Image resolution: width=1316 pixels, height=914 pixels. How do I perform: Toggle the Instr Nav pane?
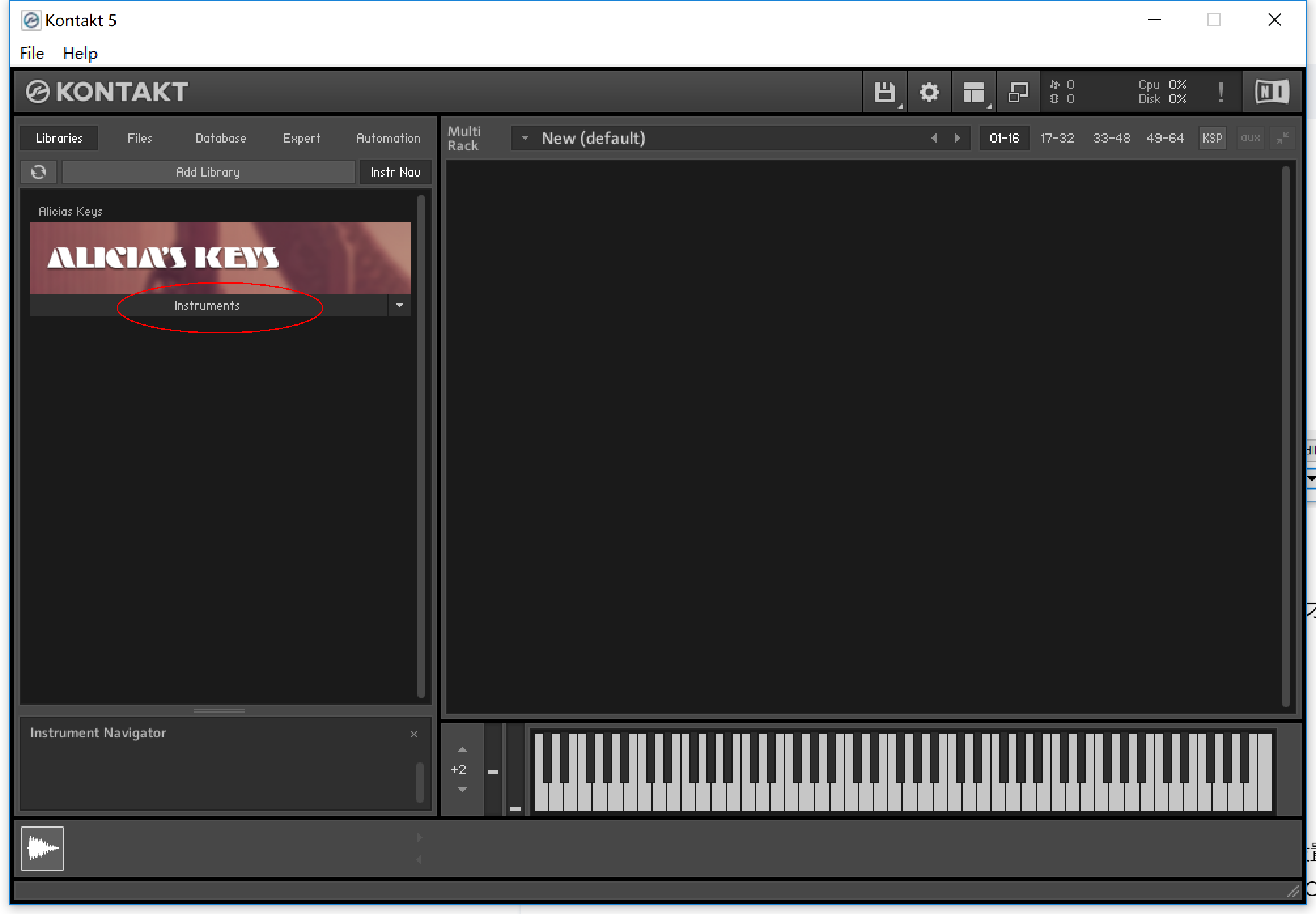395,172
